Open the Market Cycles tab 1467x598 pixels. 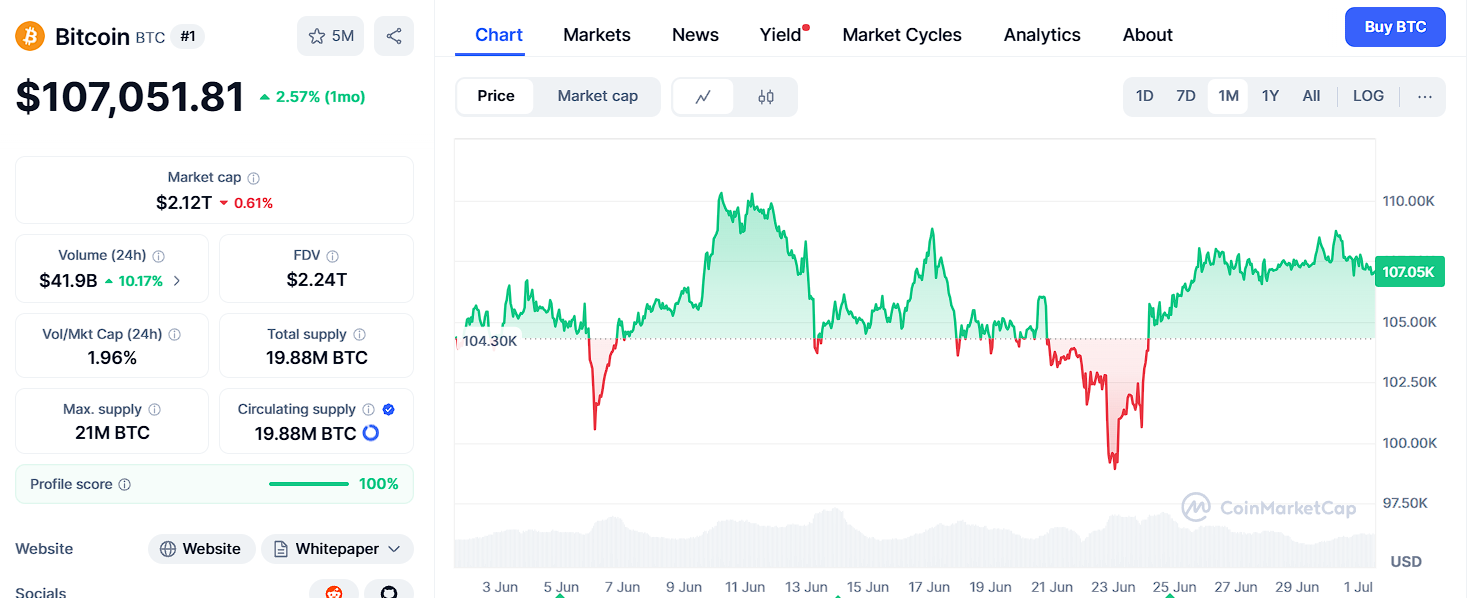902,35
